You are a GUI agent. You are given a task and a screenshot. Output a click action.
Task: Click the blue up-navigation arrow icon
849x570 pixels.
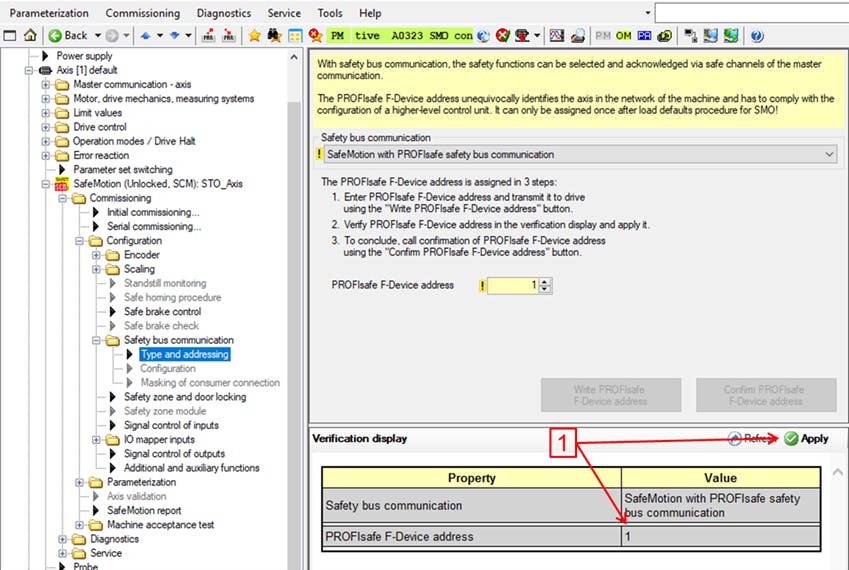coord(145,36)
